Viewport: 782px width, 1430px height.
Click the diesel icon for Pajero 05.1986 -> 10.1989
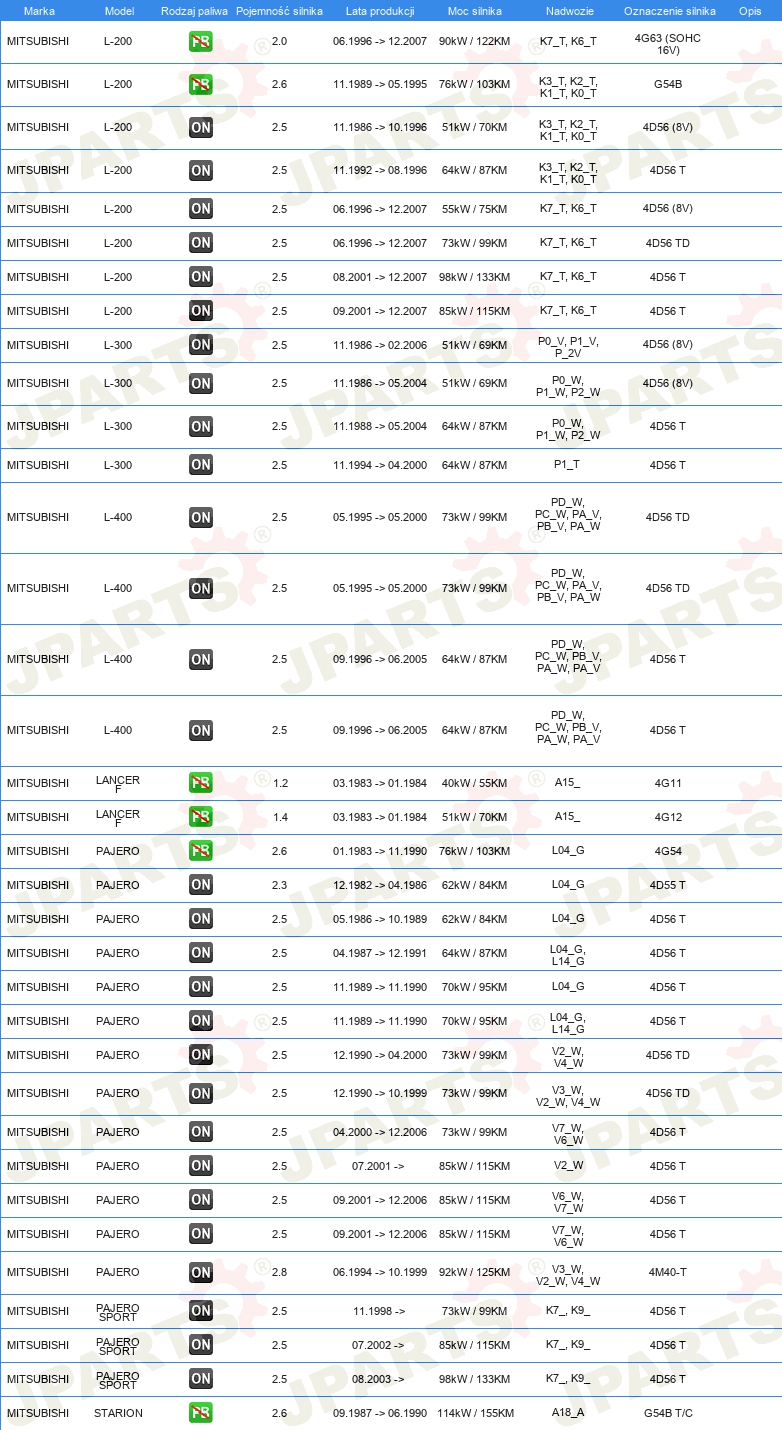click(x=201, y=919)
